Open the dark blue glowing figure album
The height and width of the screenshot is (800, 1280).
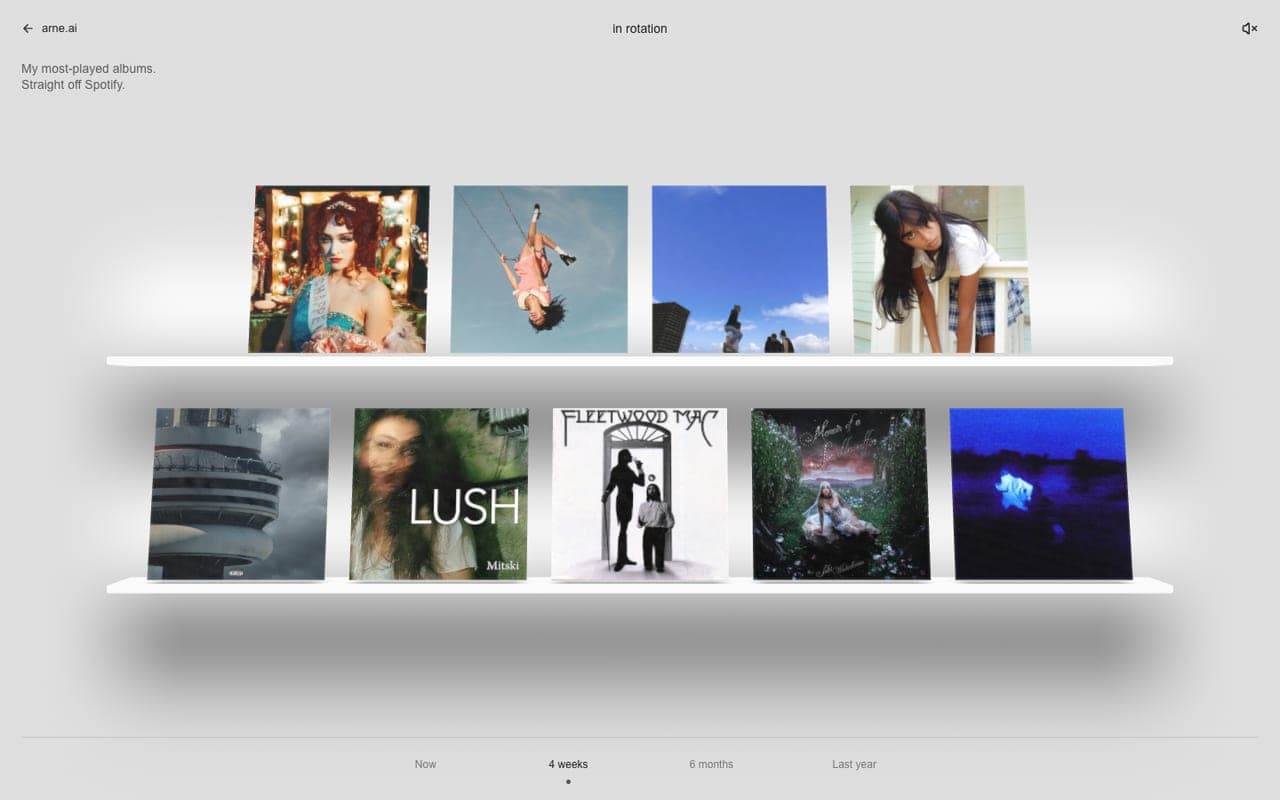[x=1041, y=494]
